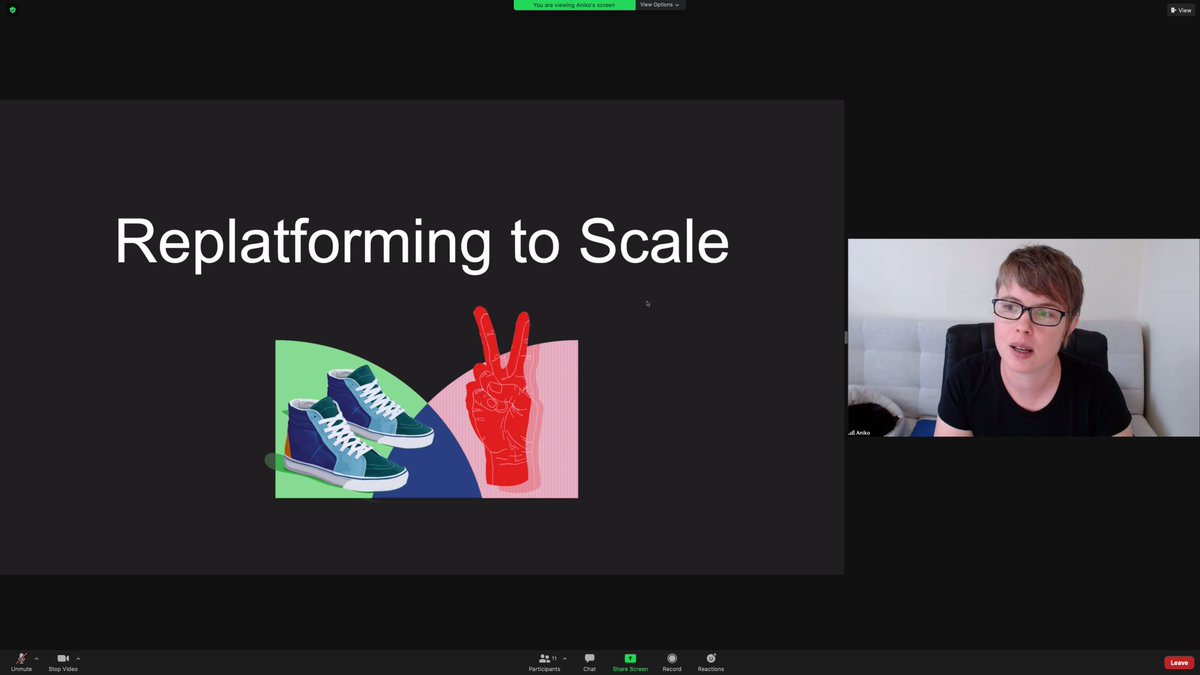Open the Reactions menu
The width and height of the screenshot is (1200, 675).
711,662
